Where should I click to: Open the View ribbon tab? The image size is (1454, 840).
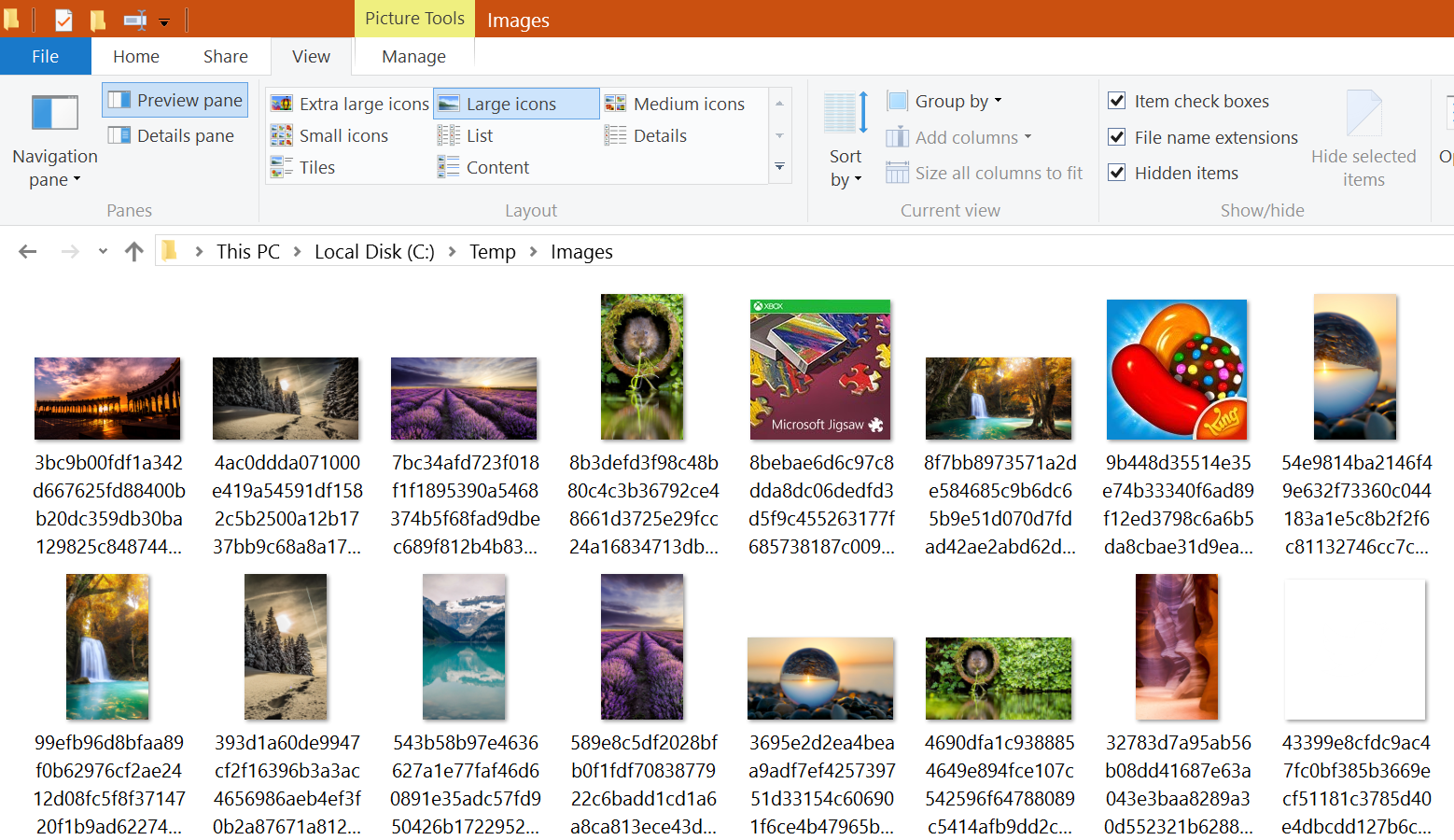pyautogui.click(x=311, y=56)
